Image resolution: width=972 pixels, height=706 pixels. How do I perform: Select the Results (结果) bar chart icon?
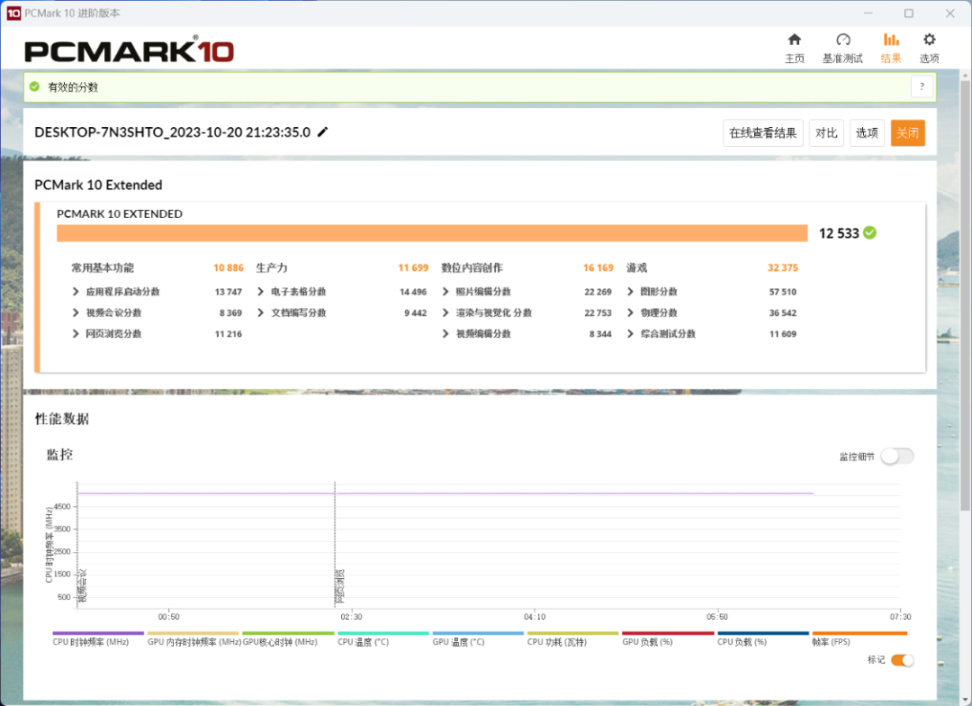tap(891, 40)
